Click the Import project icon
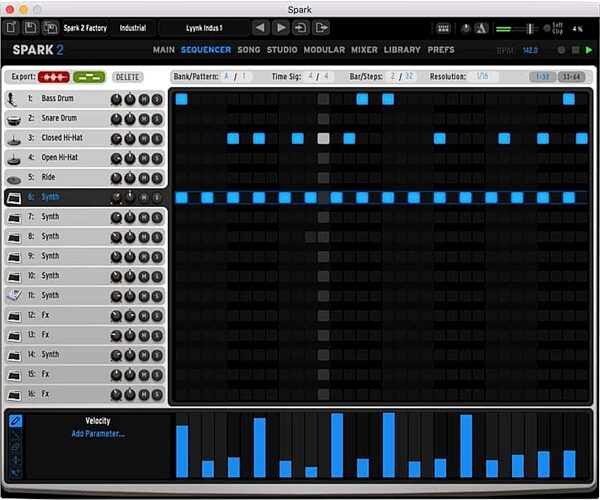 (x=301, y=28)
